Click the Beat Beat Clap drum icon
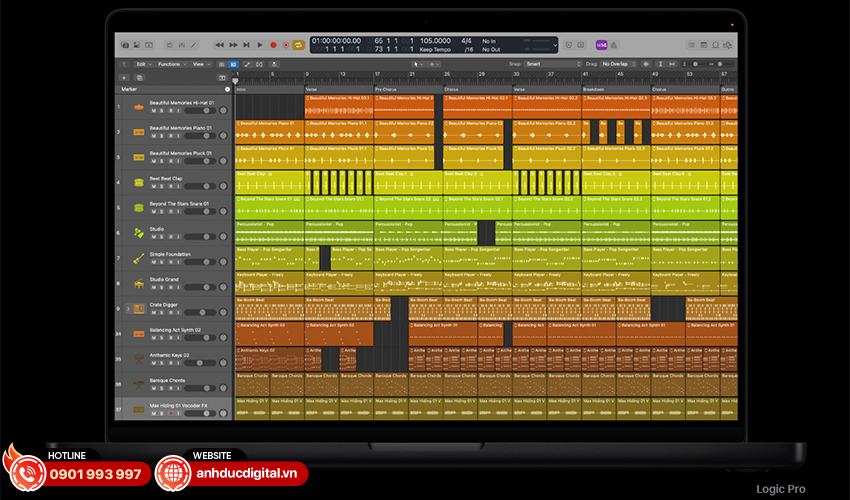 (x=137, y=182)
